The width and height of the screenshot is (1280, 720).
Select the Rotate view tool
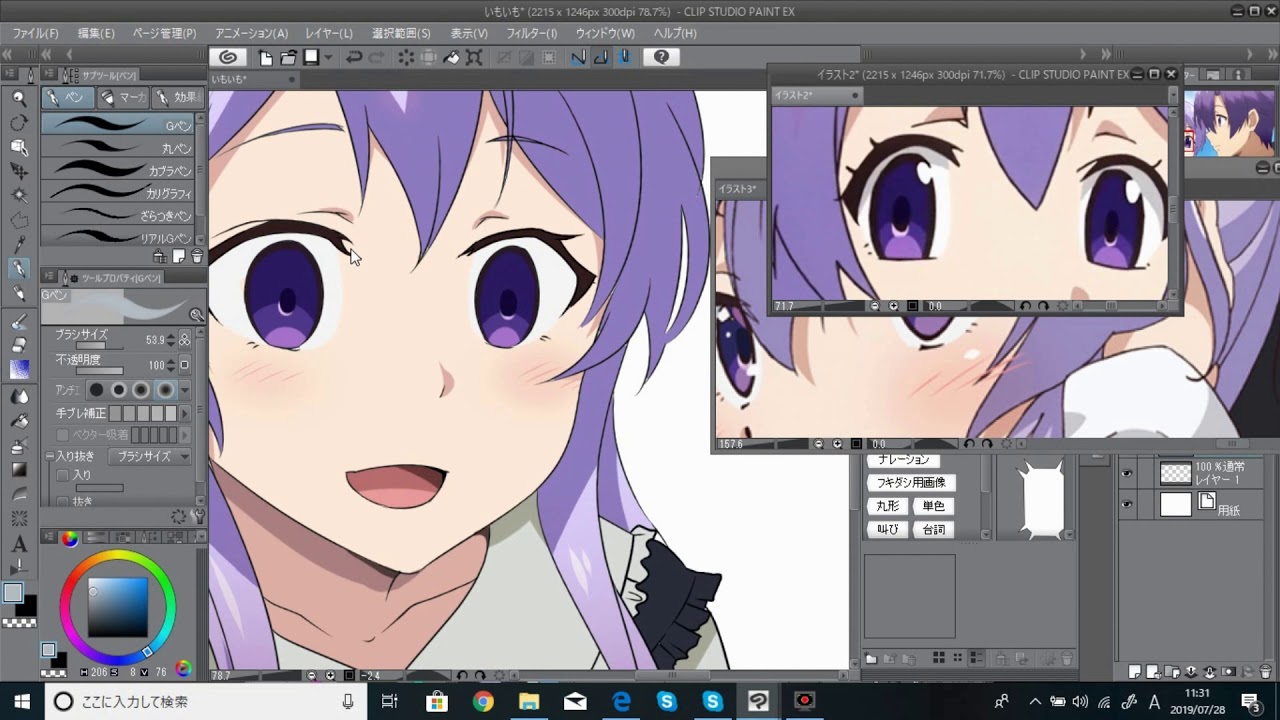coord(19,122)
